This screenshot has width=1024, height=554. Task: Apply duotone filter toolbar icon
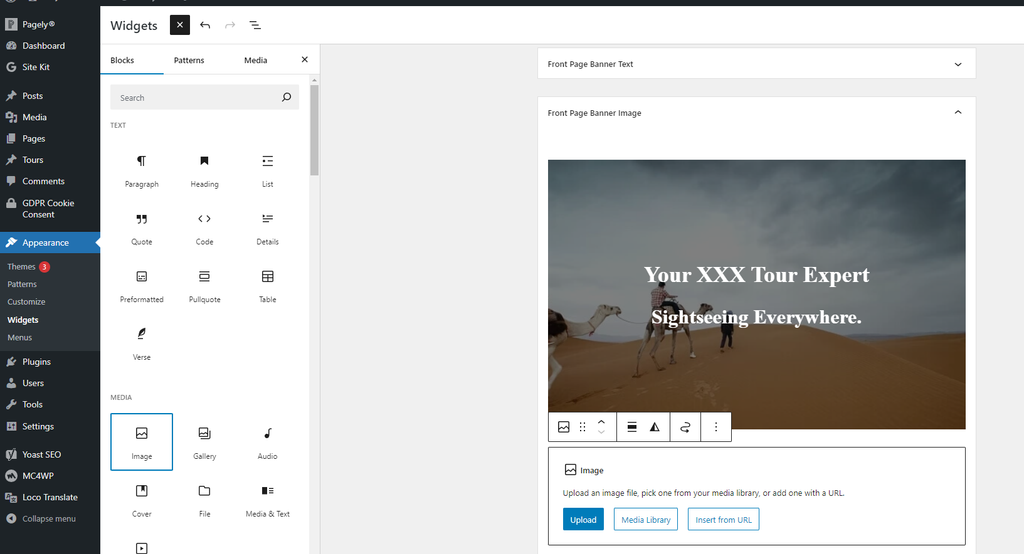654,427
